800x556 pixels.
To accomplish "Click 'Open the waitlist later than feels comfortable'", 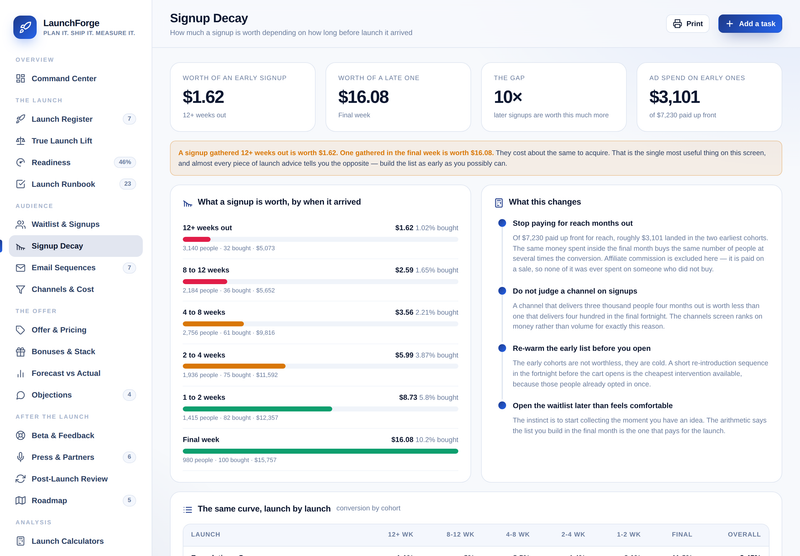I will pos(592,406).
